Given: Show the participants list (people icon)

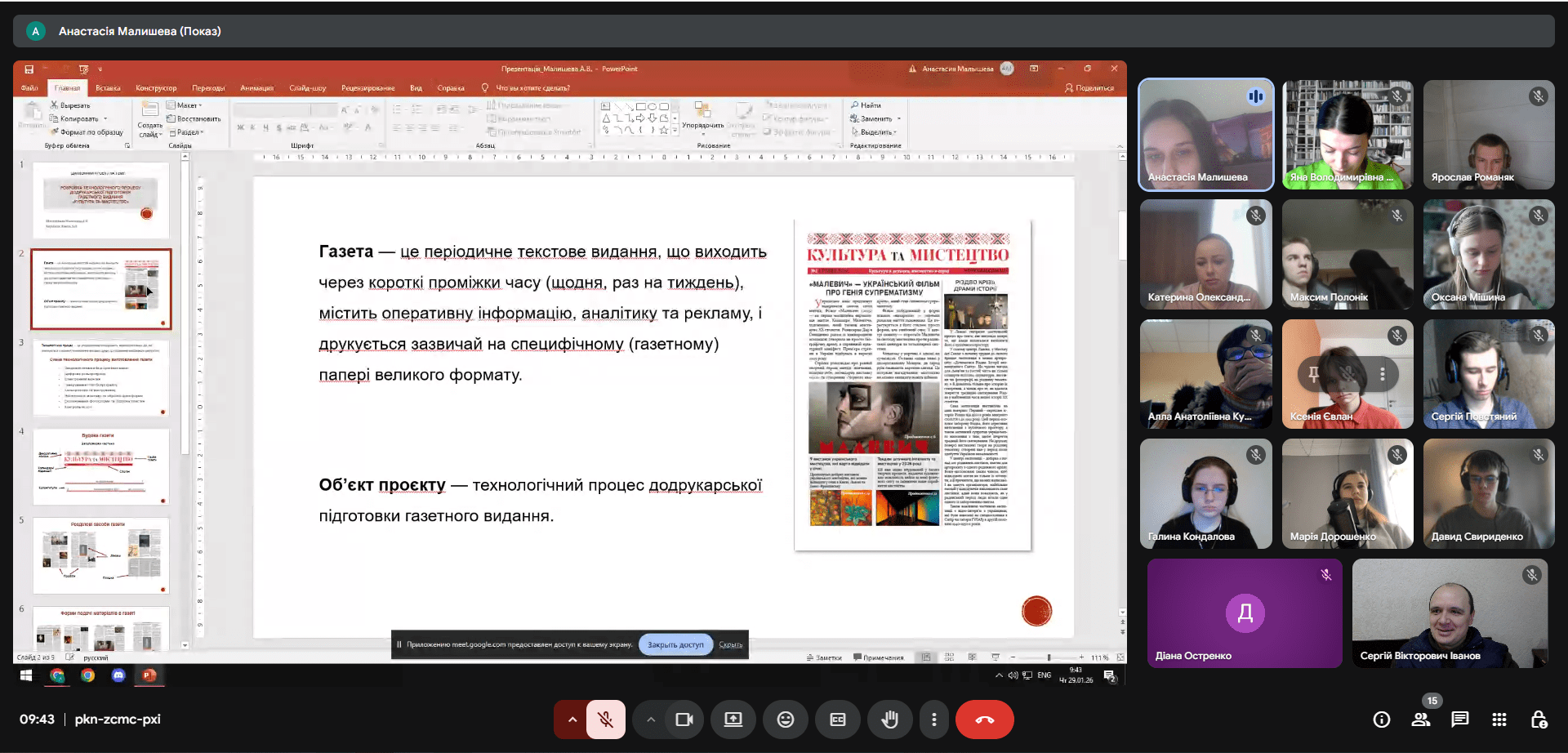Looking at the screenshot, I should 1421,720.
